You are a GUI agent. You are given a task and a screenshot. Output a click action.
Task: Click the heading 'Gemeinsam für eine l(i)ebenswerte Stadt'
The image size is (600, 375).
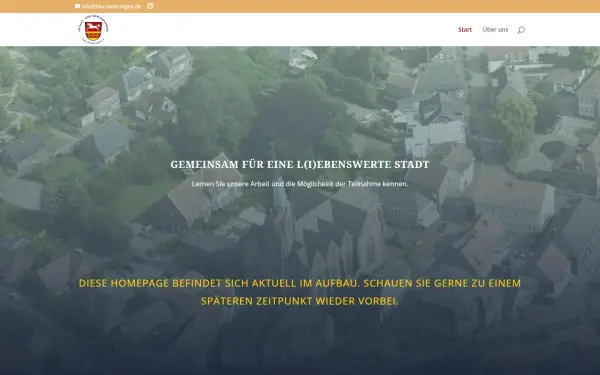[300, 165]
